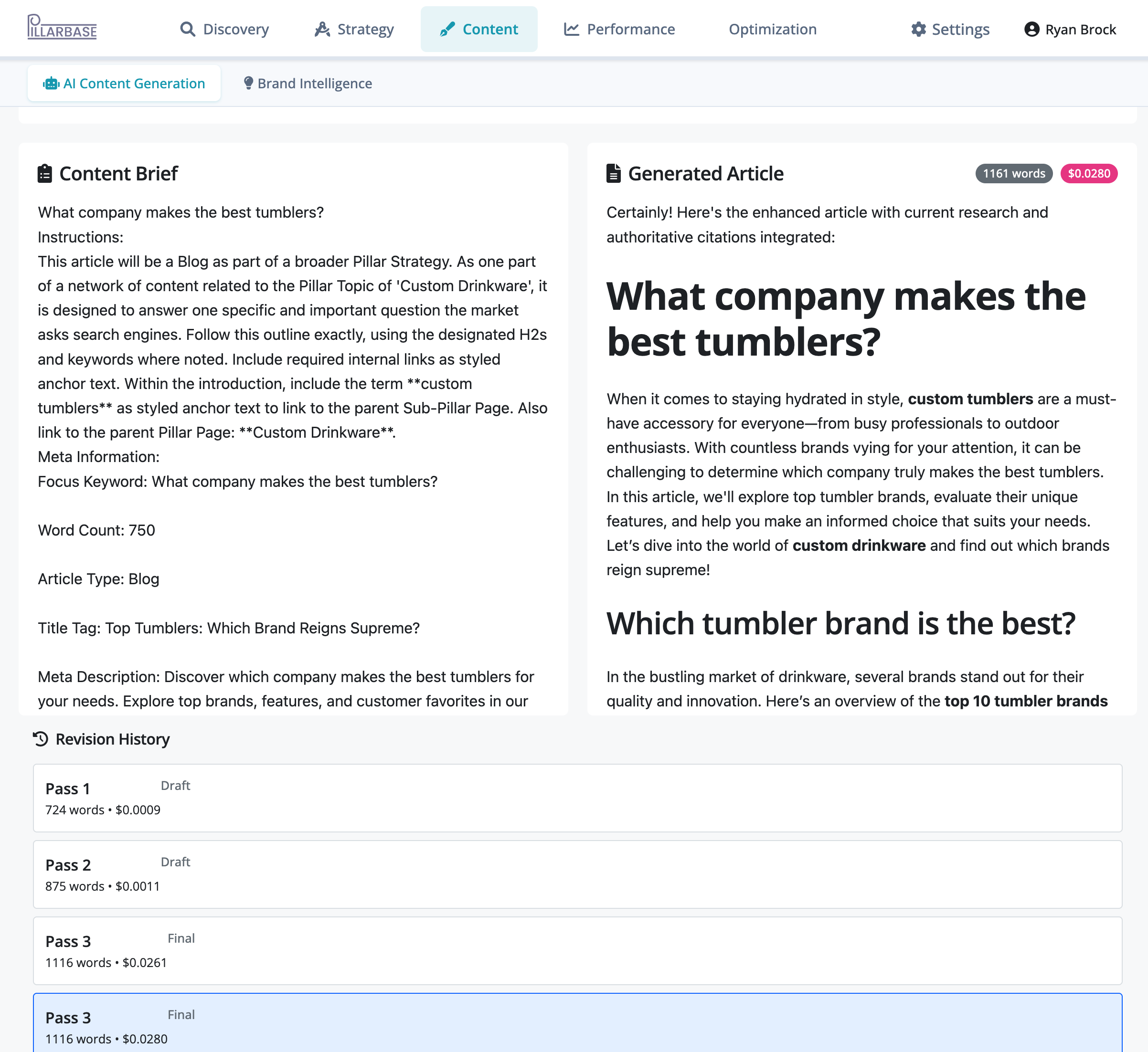Click the Strategy compass icon

[x=322, y=29]
